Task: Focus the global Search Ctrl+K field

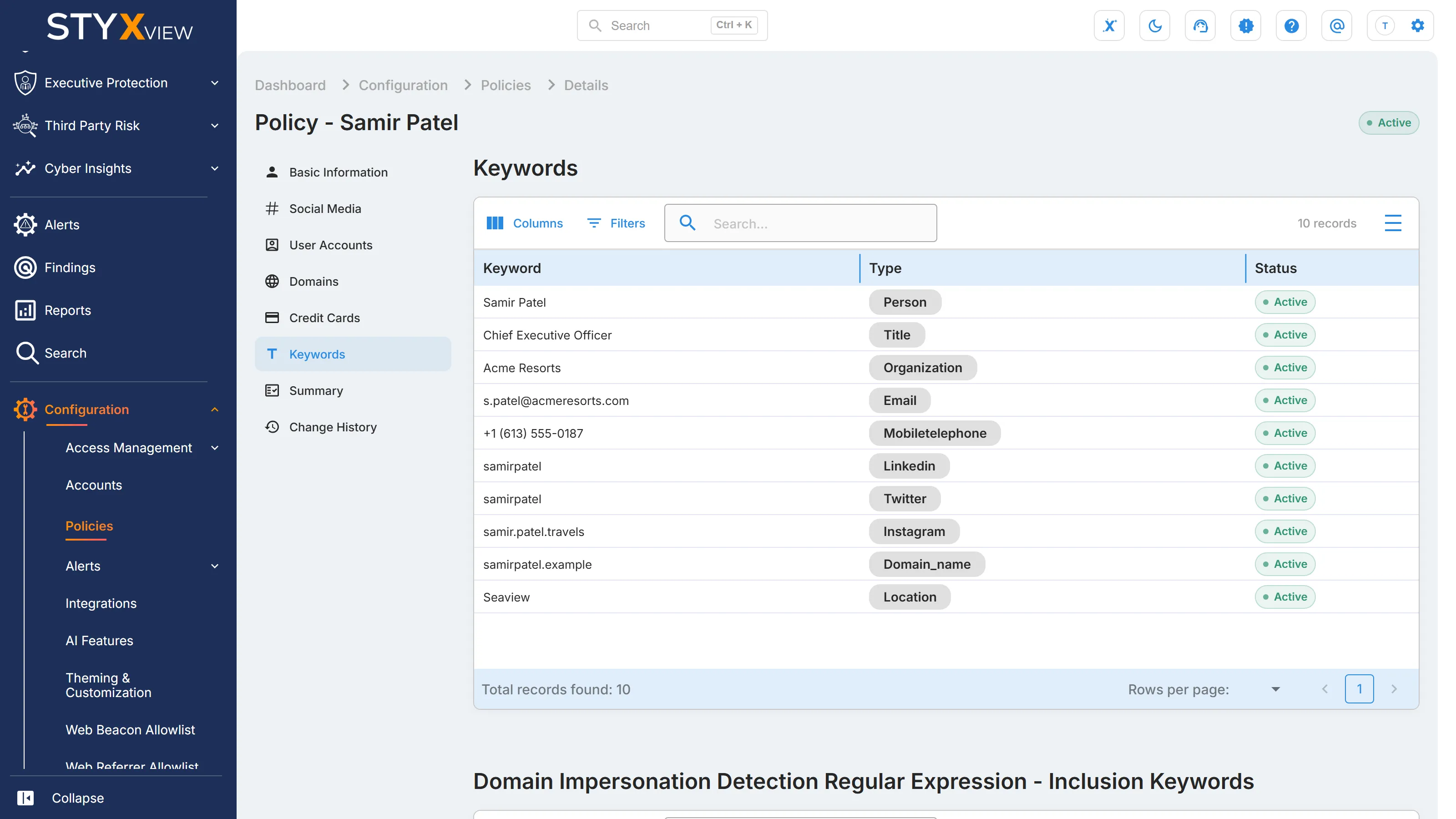Action: click(x=672, y=25)
